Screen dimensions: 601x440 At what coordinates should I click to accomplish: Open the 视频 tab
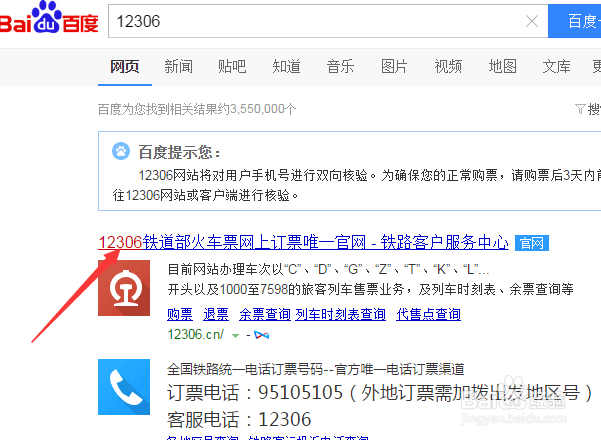[x=448, y=67]
